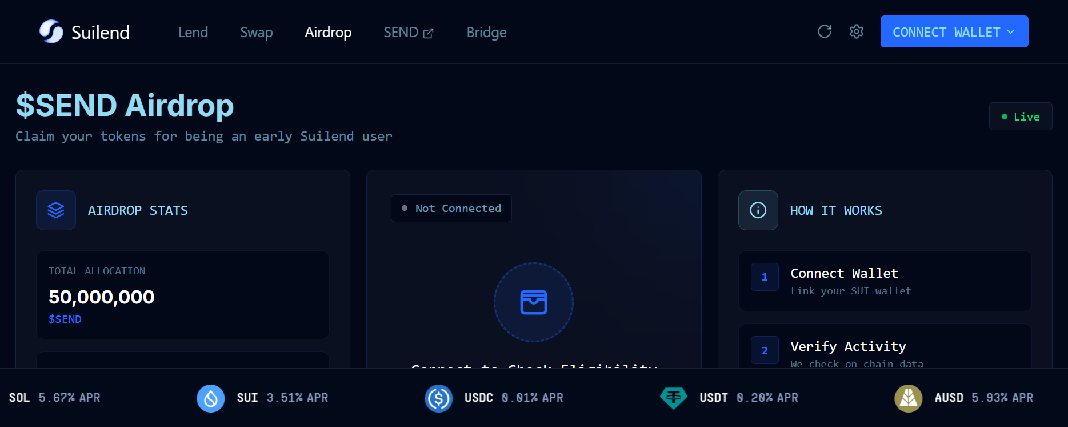Click the USDC coin ticker icon
This screenshot has height=427, width=1068.
(x=439, y=398)
